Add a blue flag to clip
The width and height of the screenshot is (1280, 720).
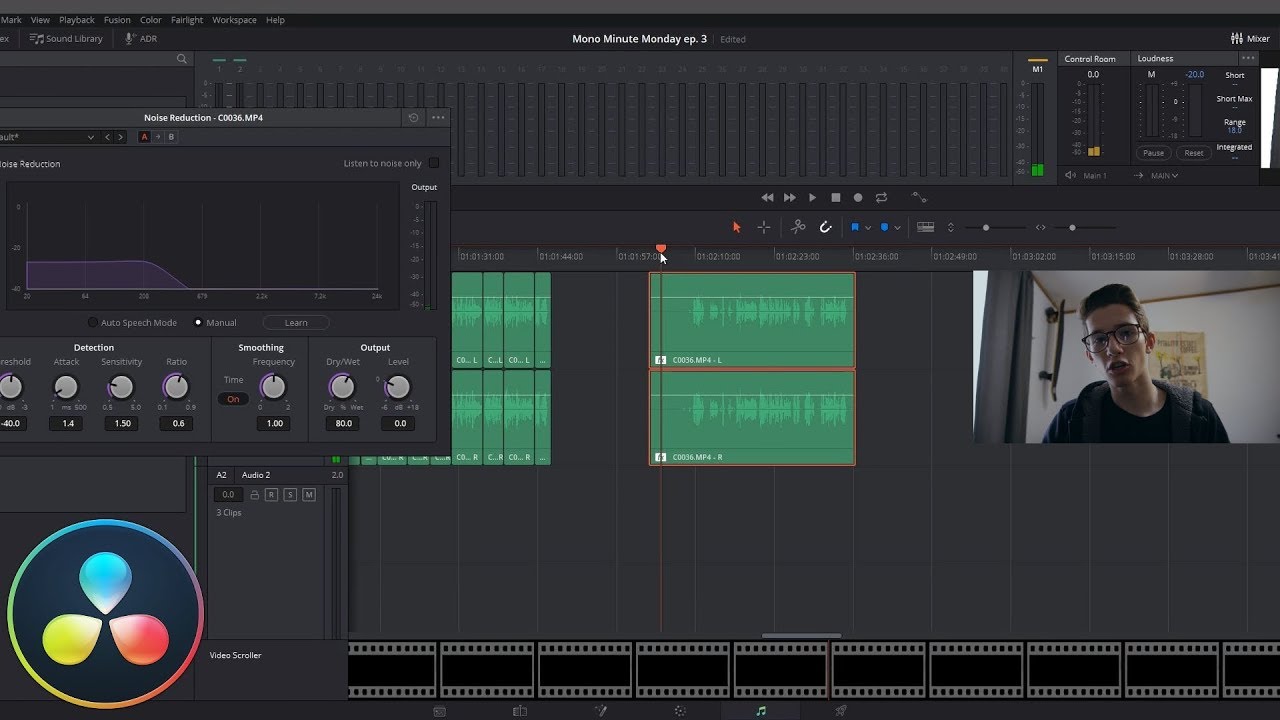(x=855, y=227)
